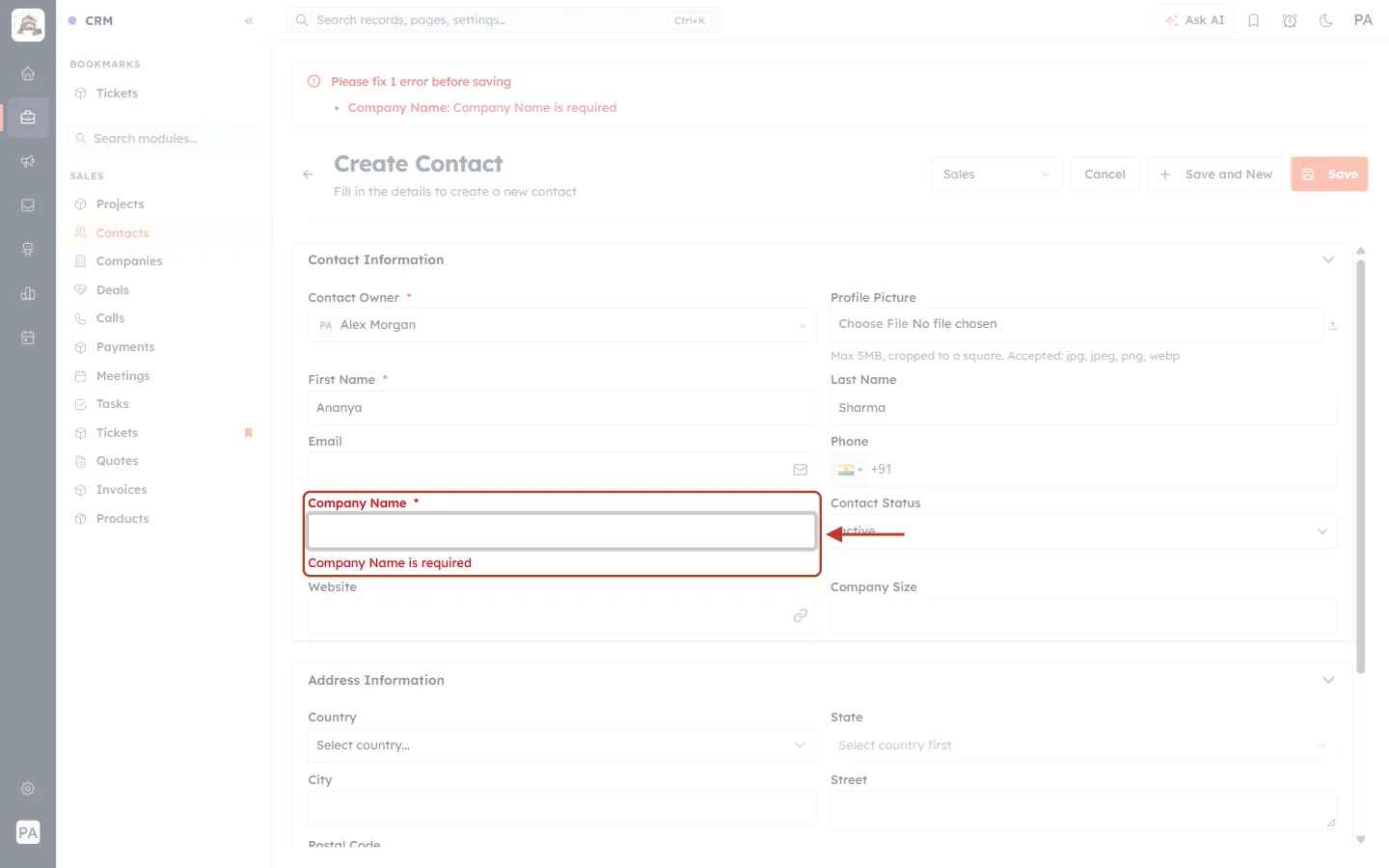Collapse the Address Information section

point(1328,680)
